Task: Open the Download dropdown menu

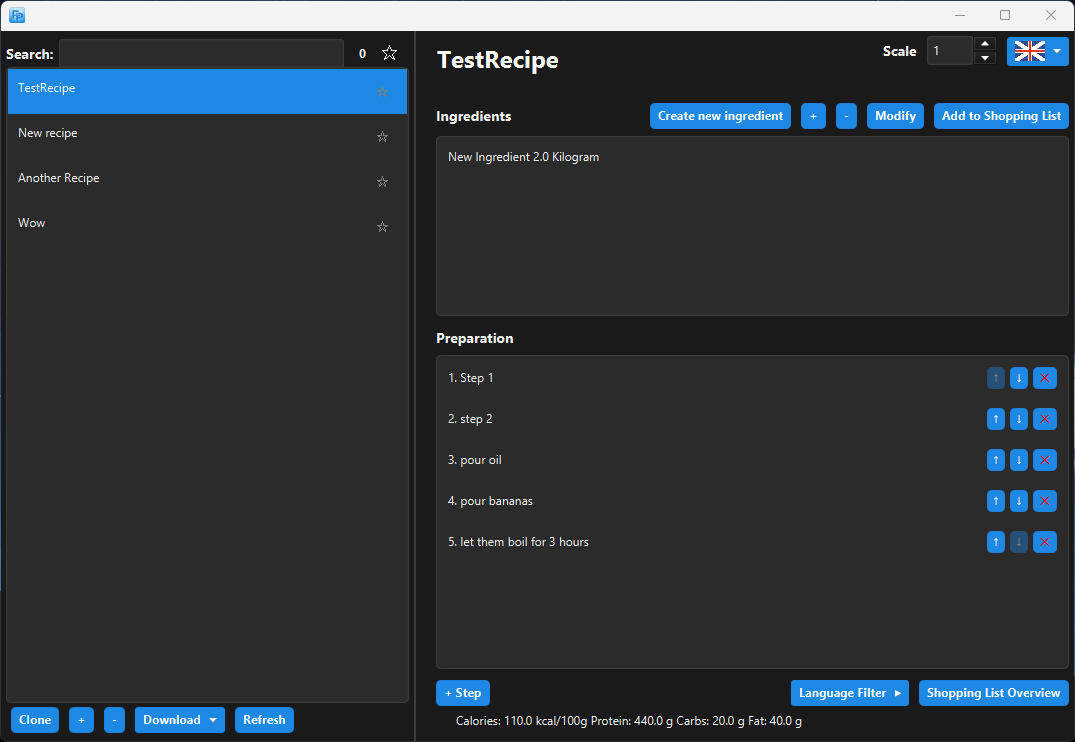Action: 179,720
